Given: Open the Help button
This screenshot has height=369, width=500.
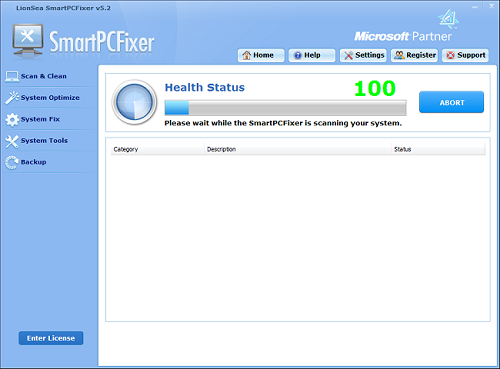Looking at the screenshot, I should [x=312, y=55].
